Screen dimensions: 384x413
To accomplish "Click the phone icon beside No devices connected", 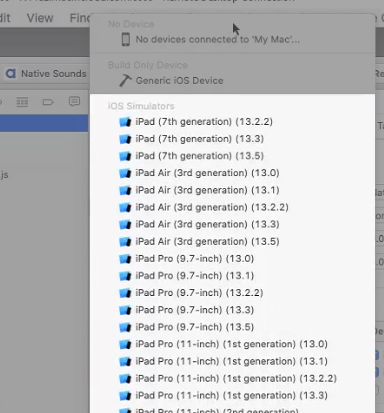I will [126, 39].
